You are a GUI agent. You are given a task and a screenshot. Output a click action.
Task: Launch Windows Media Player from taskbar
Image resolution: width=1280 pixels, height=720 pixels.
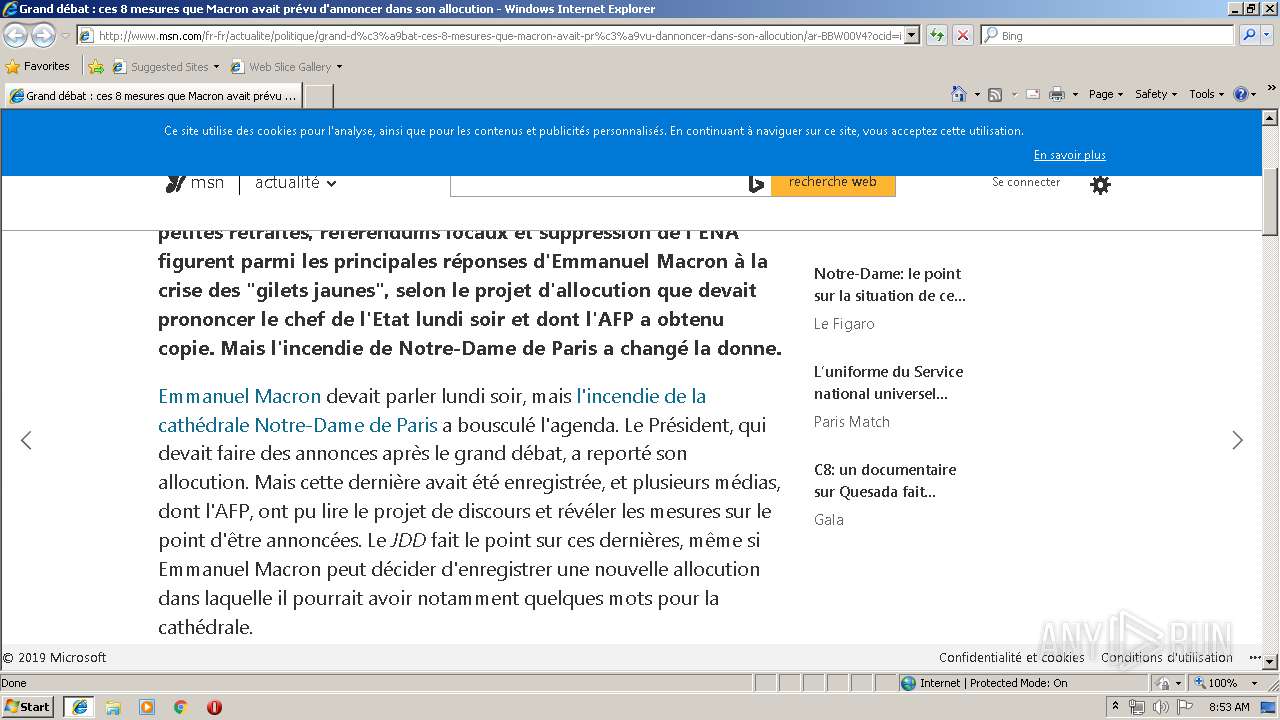click(x=147, y=707)
